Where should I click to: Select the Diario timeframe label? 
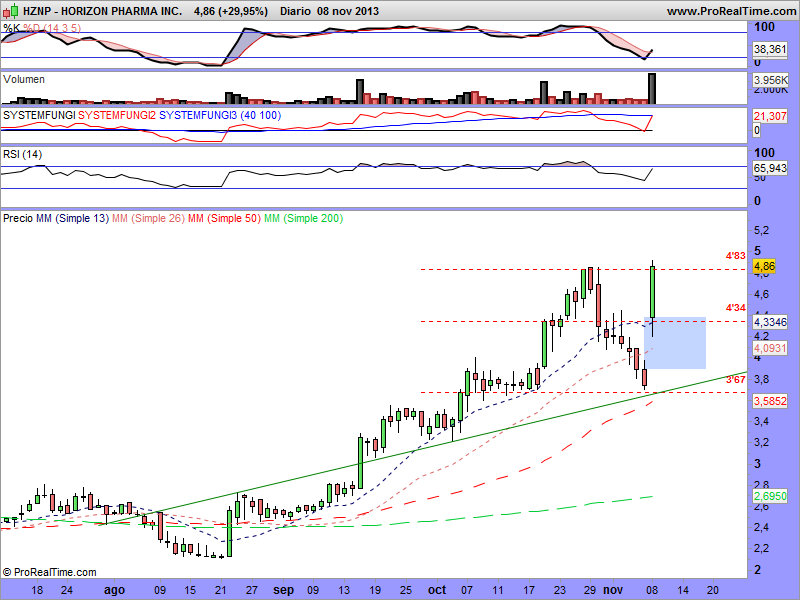tap(295, 11)
